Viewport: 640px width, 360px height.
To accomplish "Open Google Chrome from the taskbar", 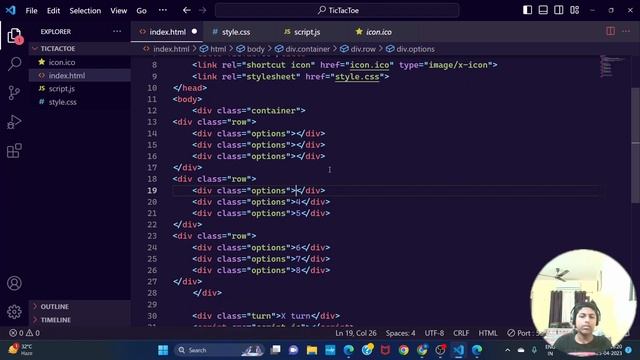I will click(x=404, y=350).
